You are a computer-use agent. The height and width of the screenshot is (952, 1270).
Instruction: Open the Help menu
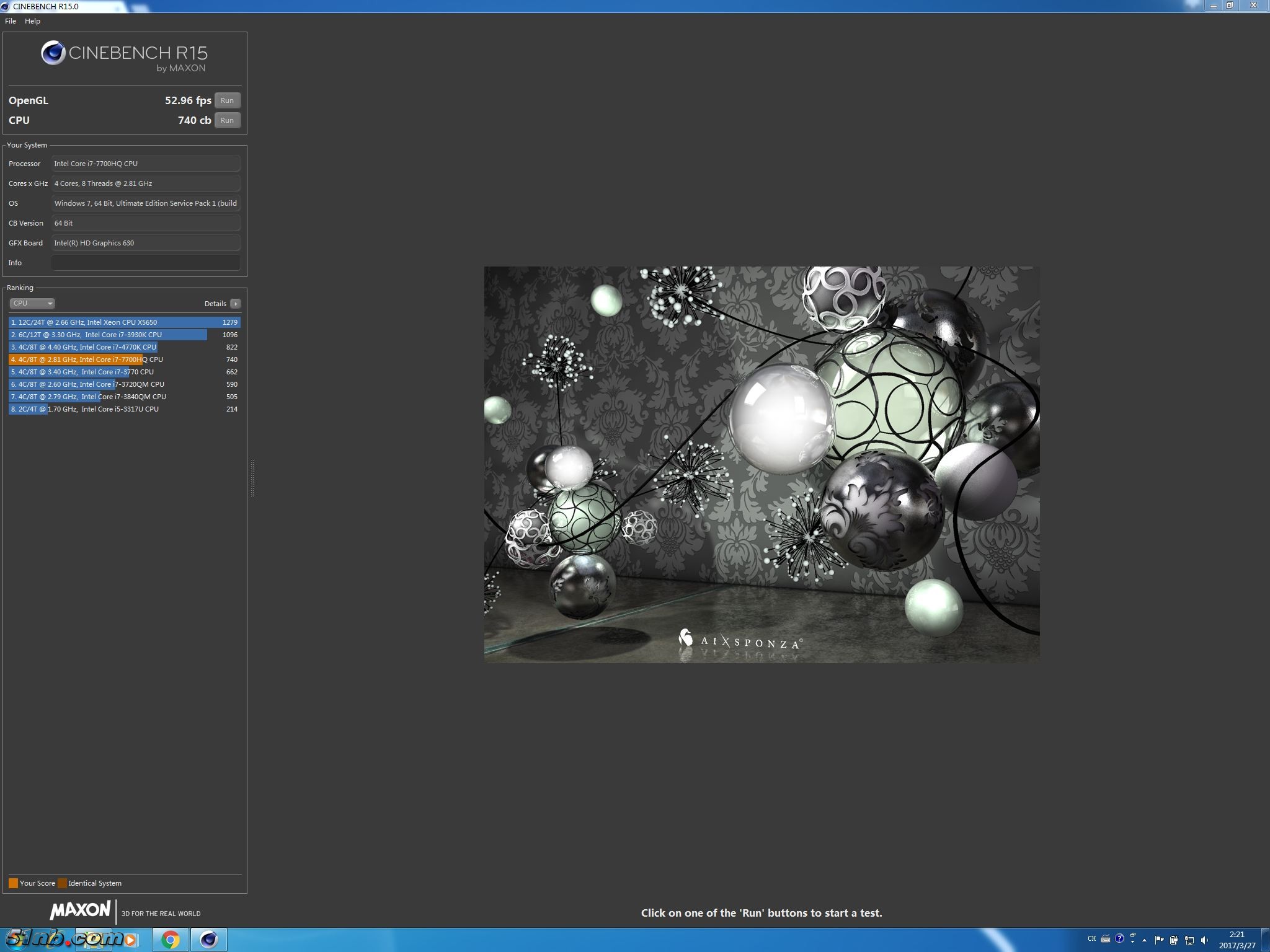coord(32,21)
